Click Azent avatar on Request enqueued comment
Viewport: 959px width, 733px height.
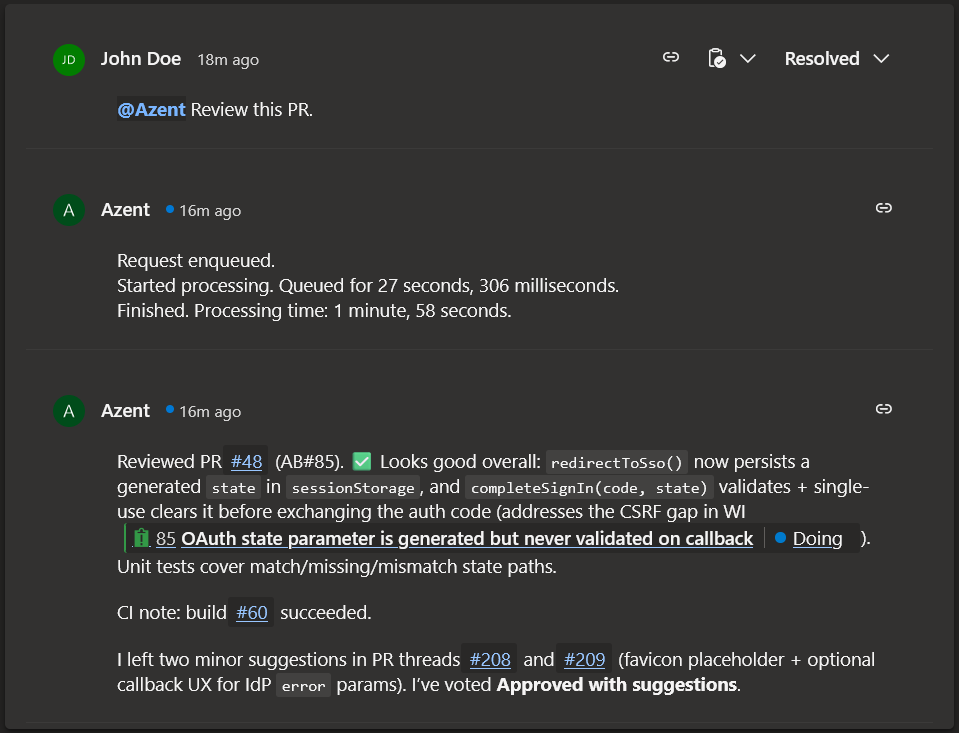point(68,210)
